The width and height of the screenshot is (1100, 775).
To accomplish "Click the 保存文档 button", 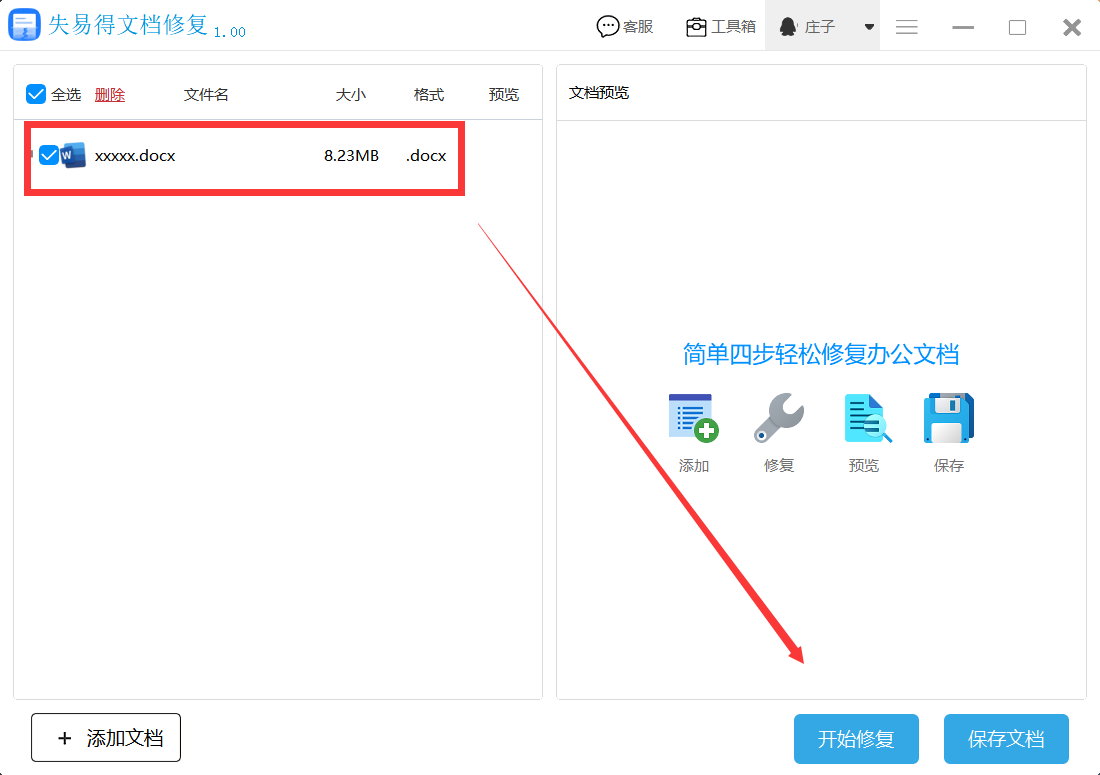I will pos(1006,739).
